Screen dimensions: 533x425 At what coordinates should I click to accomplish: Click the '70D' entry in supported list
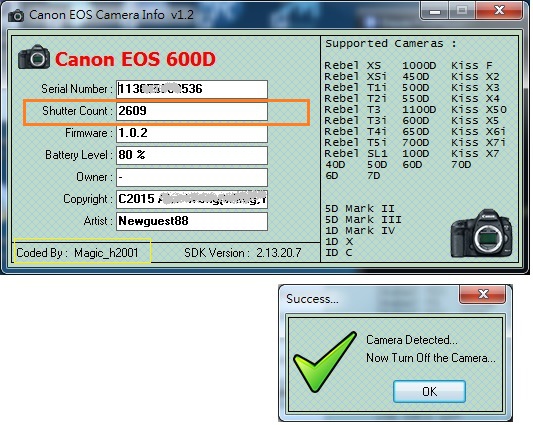(x=461, y=165)
